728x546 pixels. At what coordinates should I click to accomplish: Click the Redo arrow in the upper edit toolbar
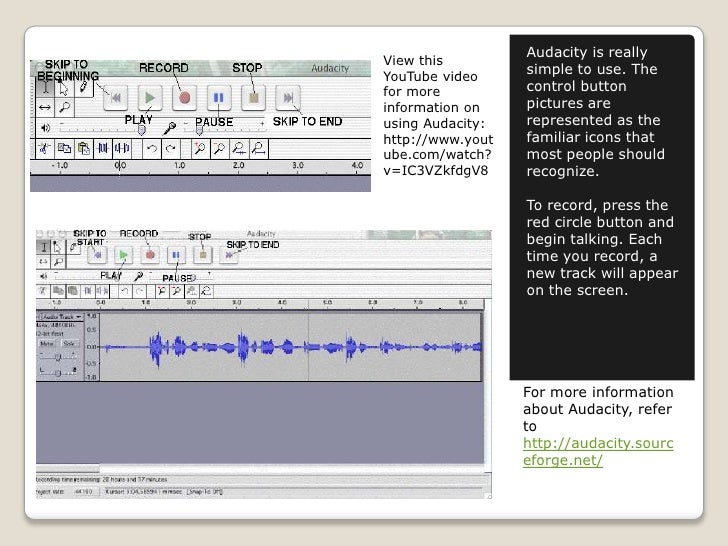[172, 148]
